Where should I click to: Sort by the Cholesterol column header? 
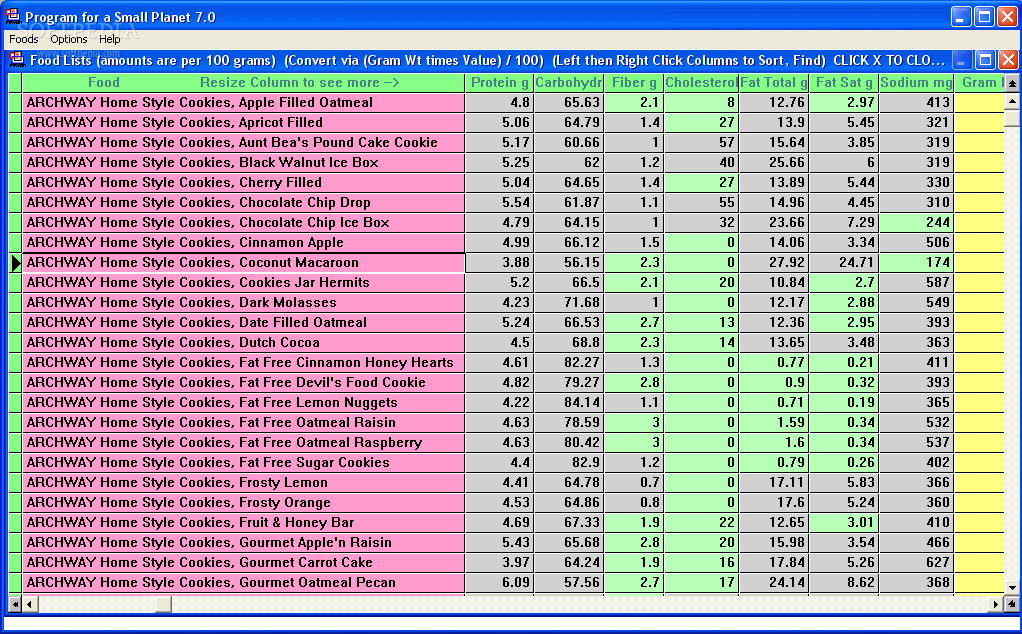point(701,83)
